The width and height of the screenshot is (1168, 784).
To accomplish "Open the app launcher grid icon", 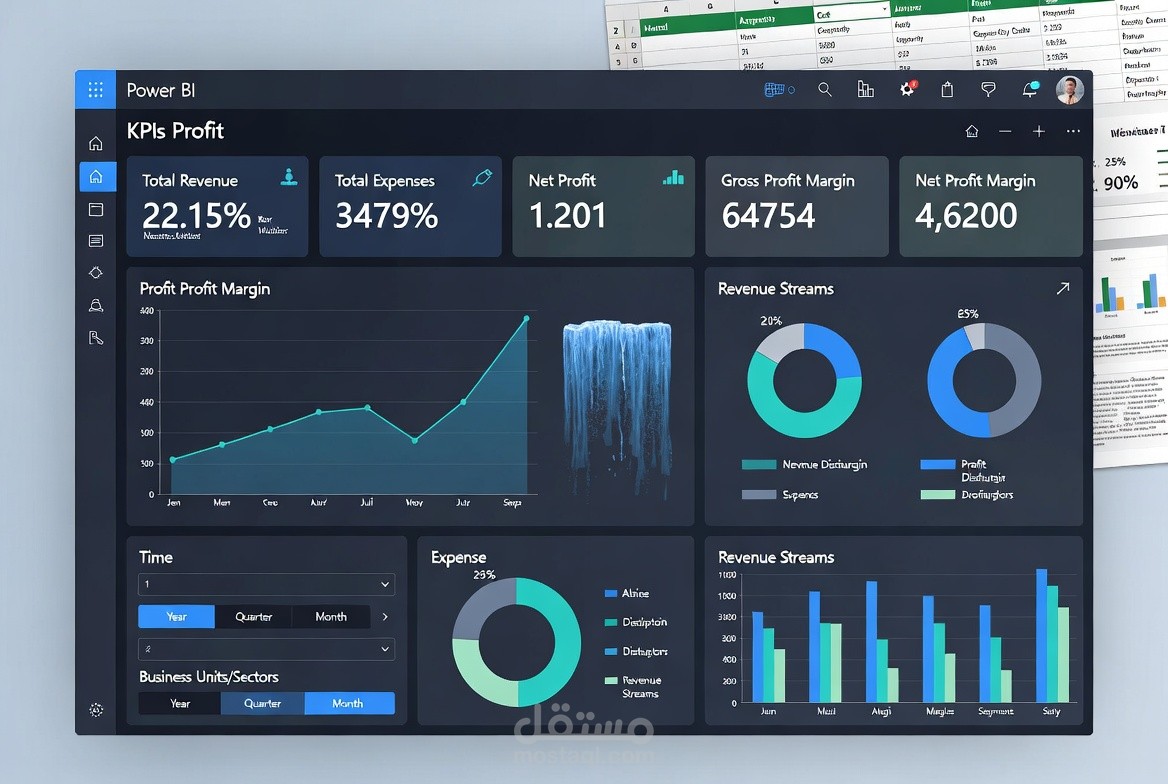I will point(95,90).
